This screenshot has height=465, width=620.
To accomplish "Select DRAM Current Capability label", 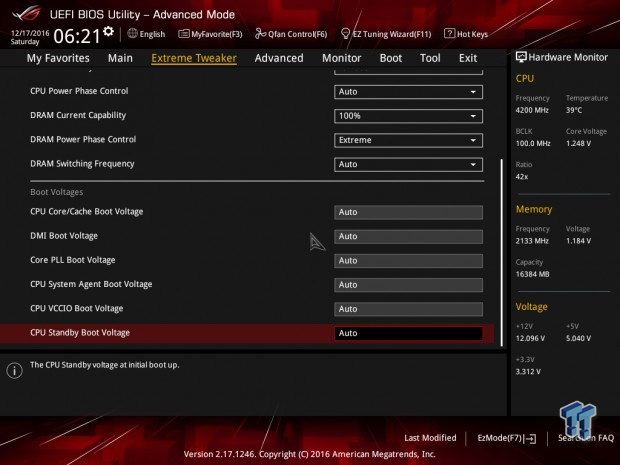I will click(78, 115).
